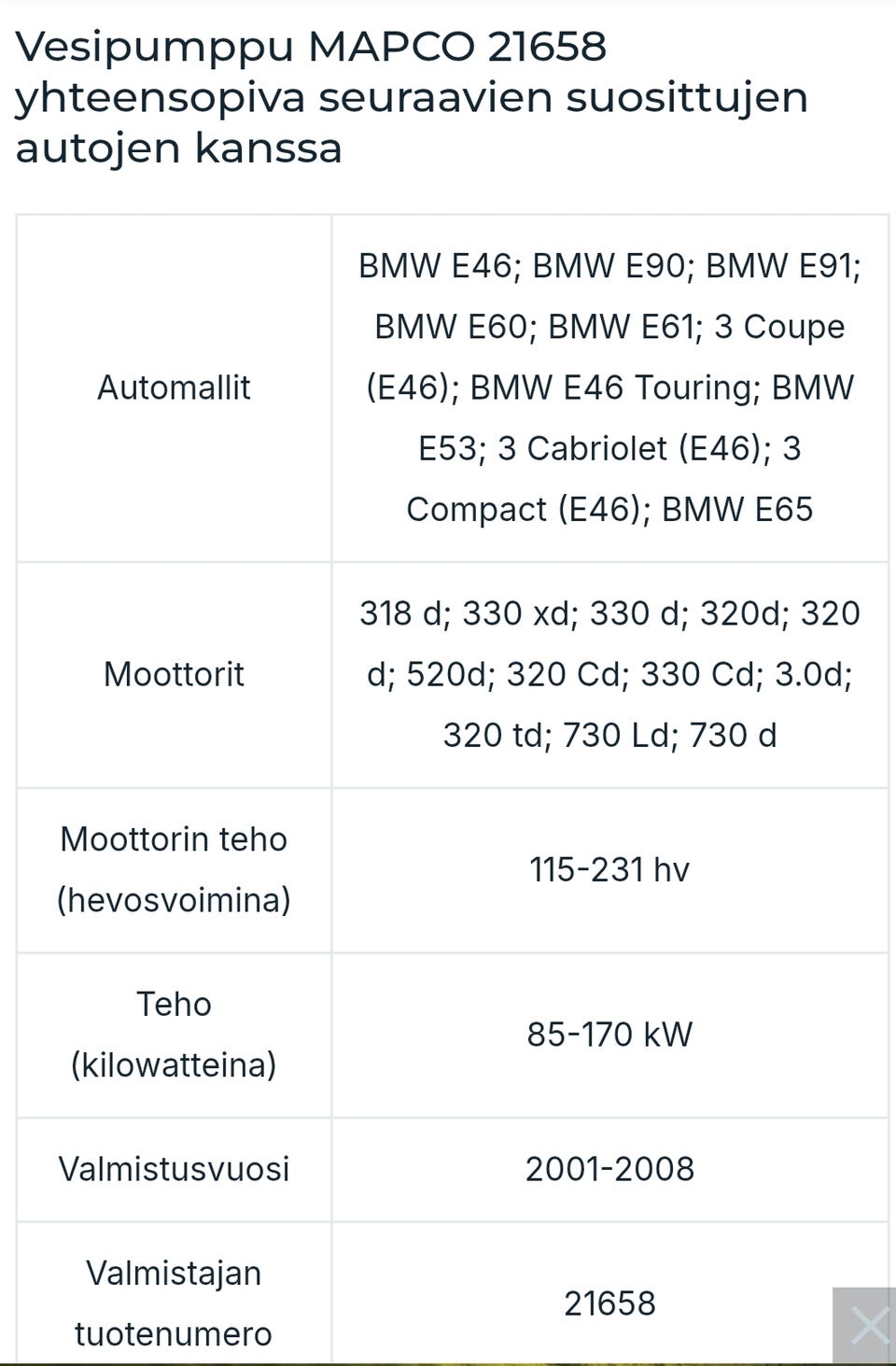Close the overlay with the X icon
896x1366 pixels.
click(868, 1325)
